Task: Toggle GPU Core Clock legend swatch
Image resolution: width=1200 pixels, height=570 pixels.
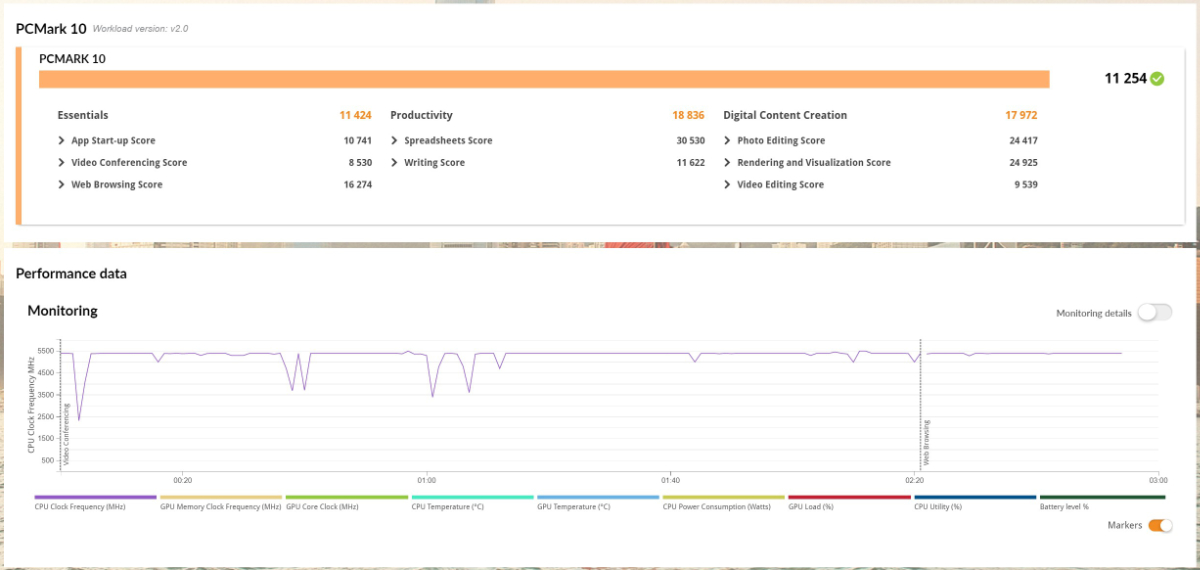Action: (x=347, y=497)
